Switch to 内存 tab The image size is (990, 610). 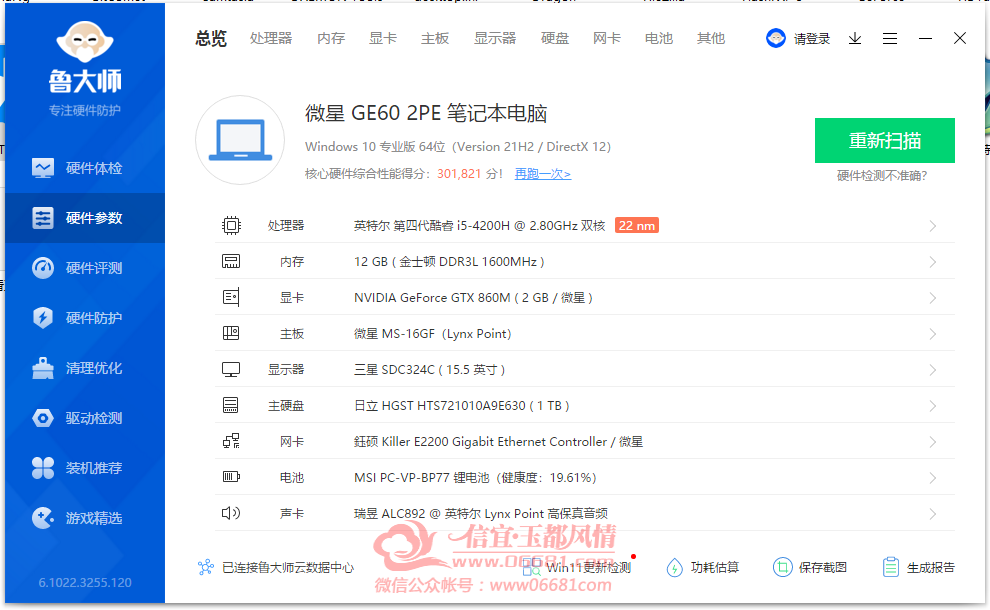point(331,39)
